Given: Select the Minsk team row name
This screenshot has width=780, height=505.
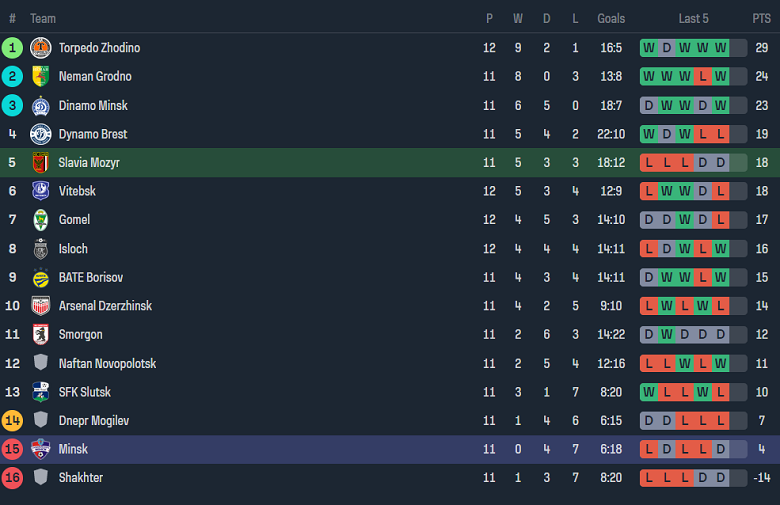Looking at the screenshot, I should [73, 450].
